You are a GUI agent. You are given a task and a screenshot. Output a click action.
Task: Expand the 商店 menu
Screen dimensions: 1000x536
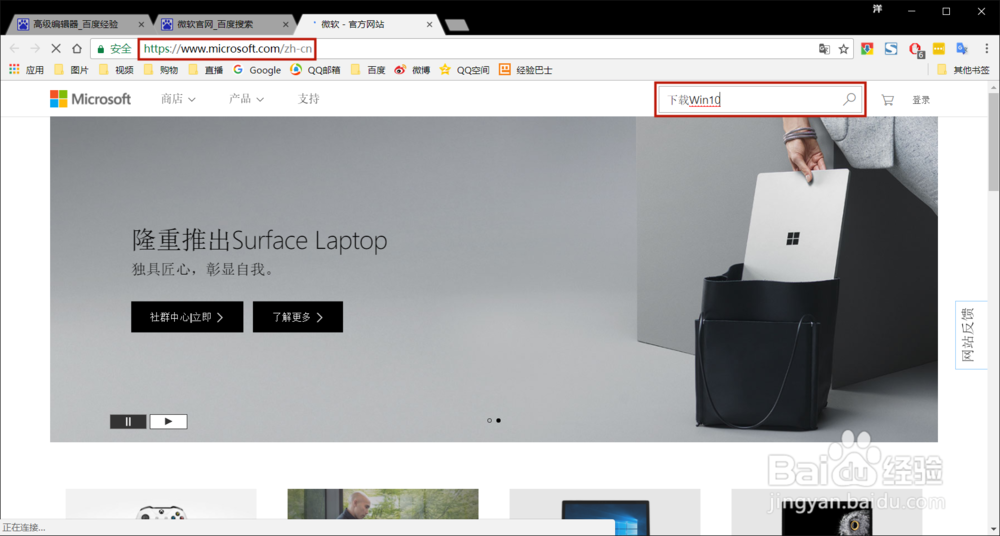pyautogui.click(x=178, y=99)
